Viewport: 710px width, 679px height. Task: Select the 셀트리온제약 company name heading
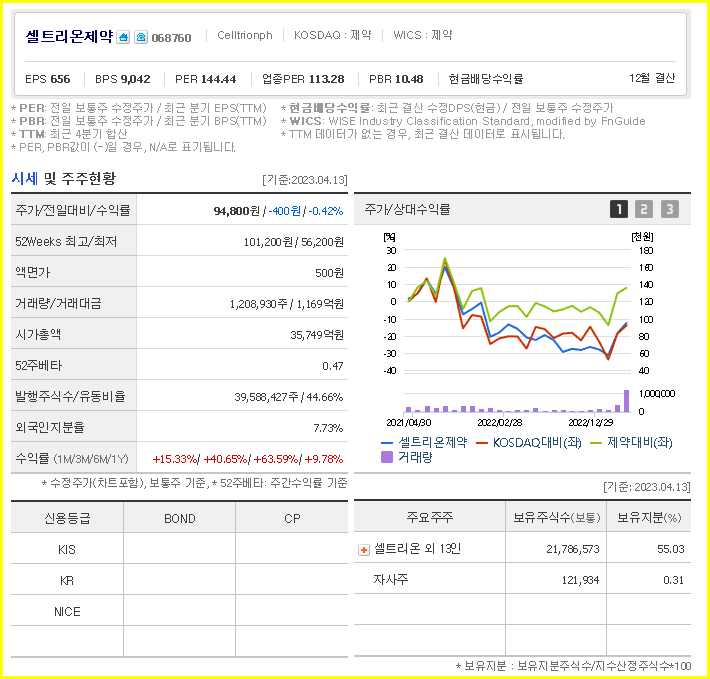pyautogui.click(x=69, y=36)
